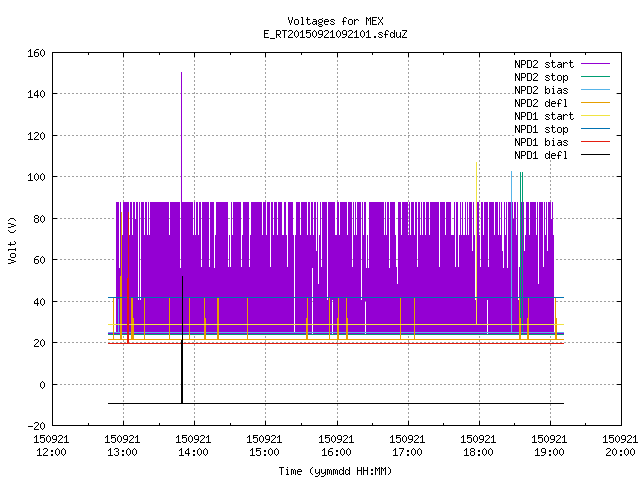Image resolution: width=640 pixels, height=480 pixels.
Task: Click the NPD1 start yellow legend line
Action: pyautogui.click(x=596, y=116)
